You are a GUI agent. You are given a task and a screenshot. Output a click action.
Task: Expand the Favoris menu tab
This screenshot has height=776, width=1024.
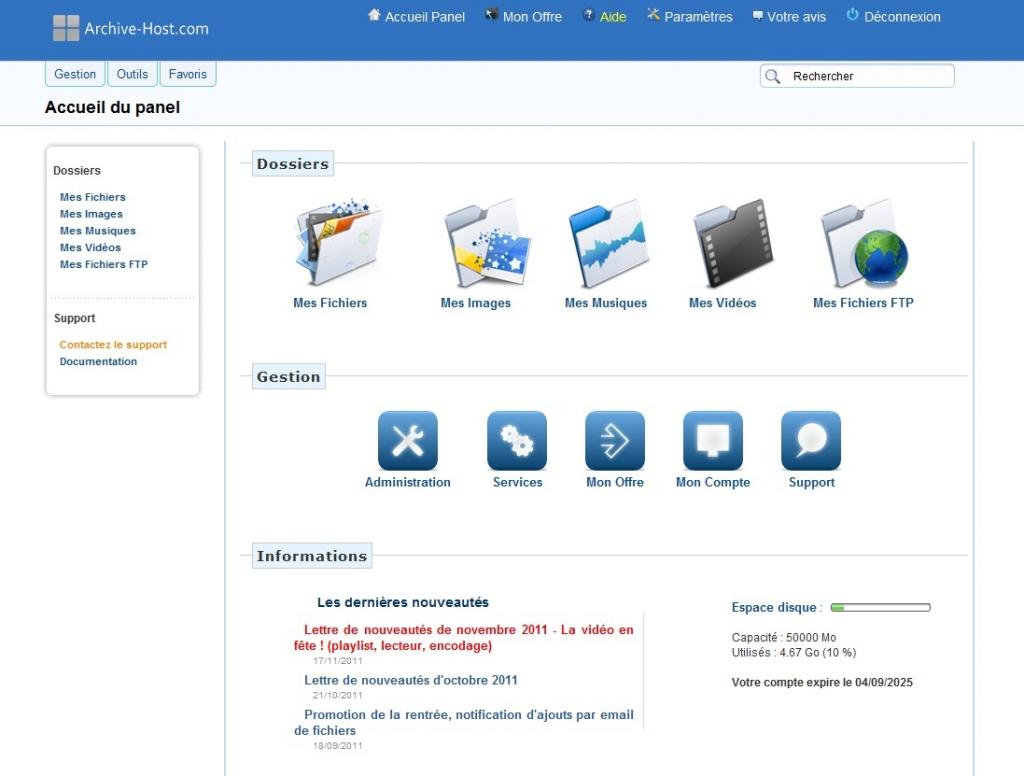point(188,74)
